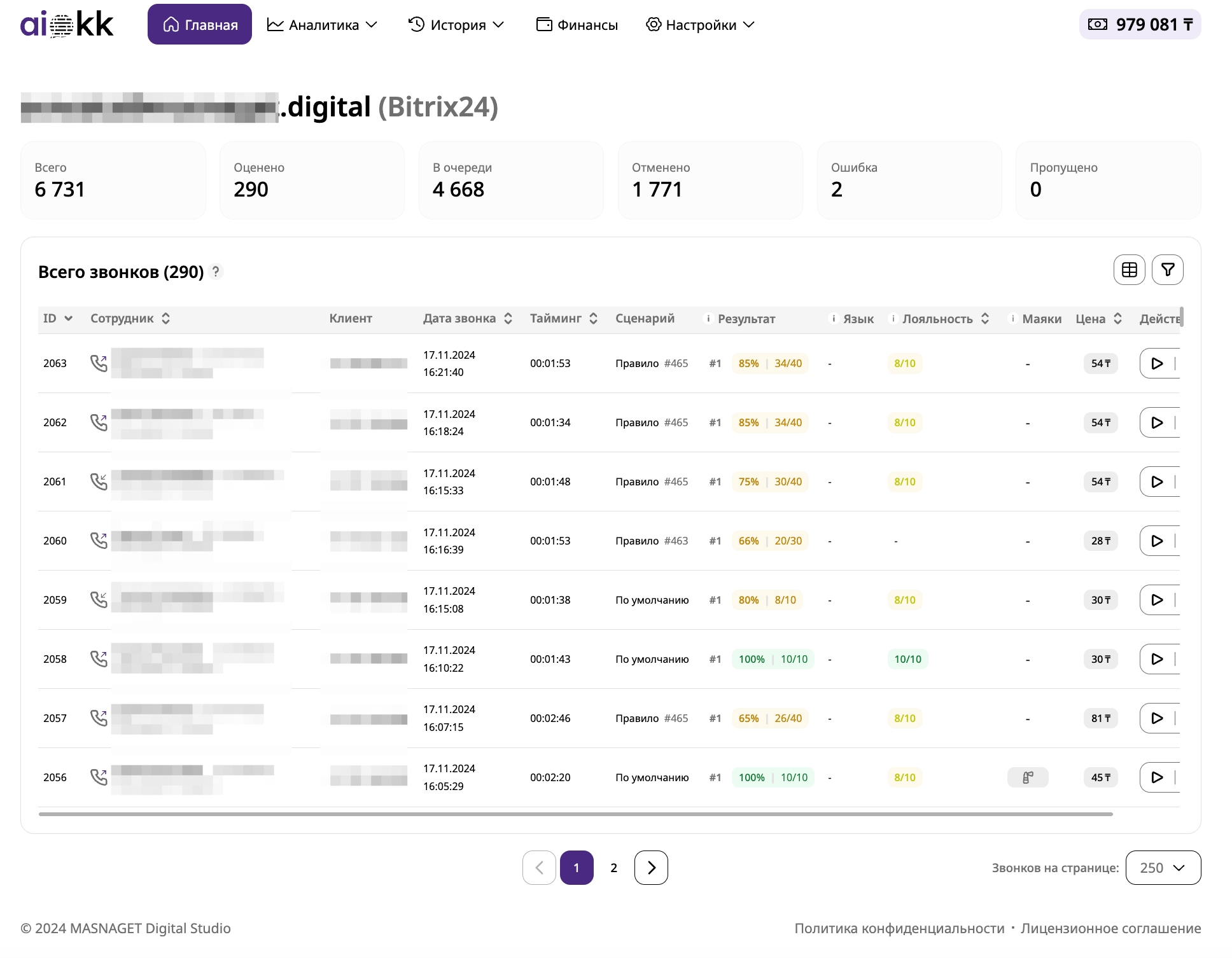Click help question mark next to Всего звонков
The height and width of the screenshot is (958, 1232).
coord(216,272)
